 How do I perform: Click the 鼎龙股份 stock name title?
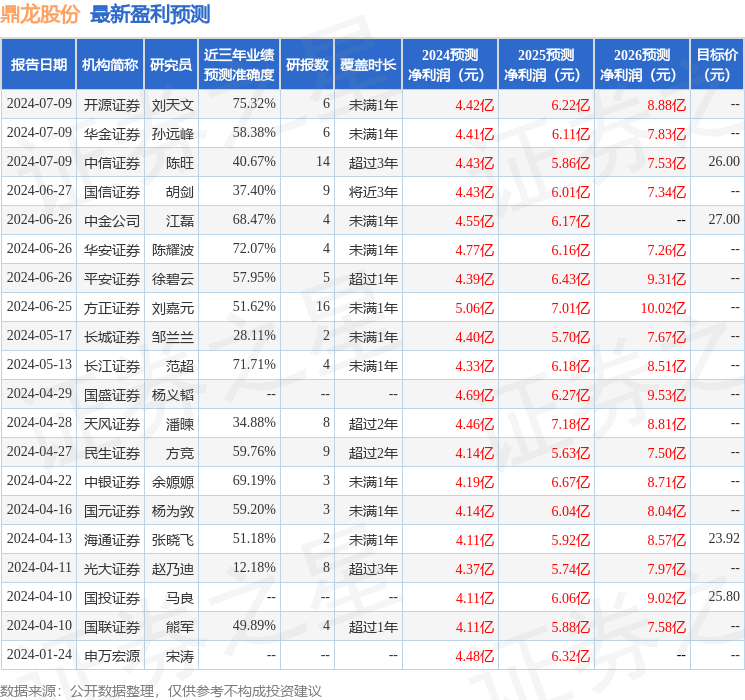point(41,14)
